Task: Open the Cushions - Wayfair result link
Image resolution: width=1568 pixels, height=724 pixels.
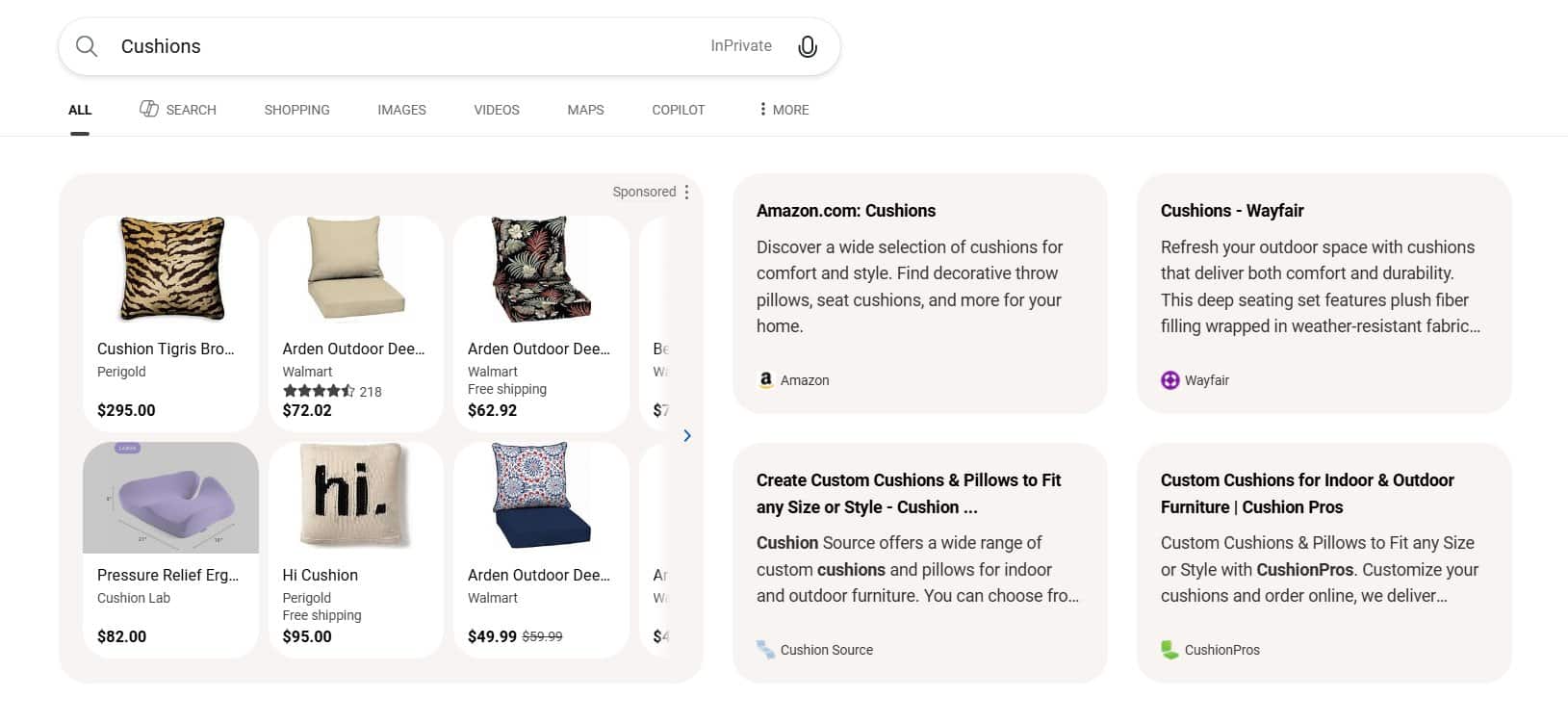Action: (1232, 211)
